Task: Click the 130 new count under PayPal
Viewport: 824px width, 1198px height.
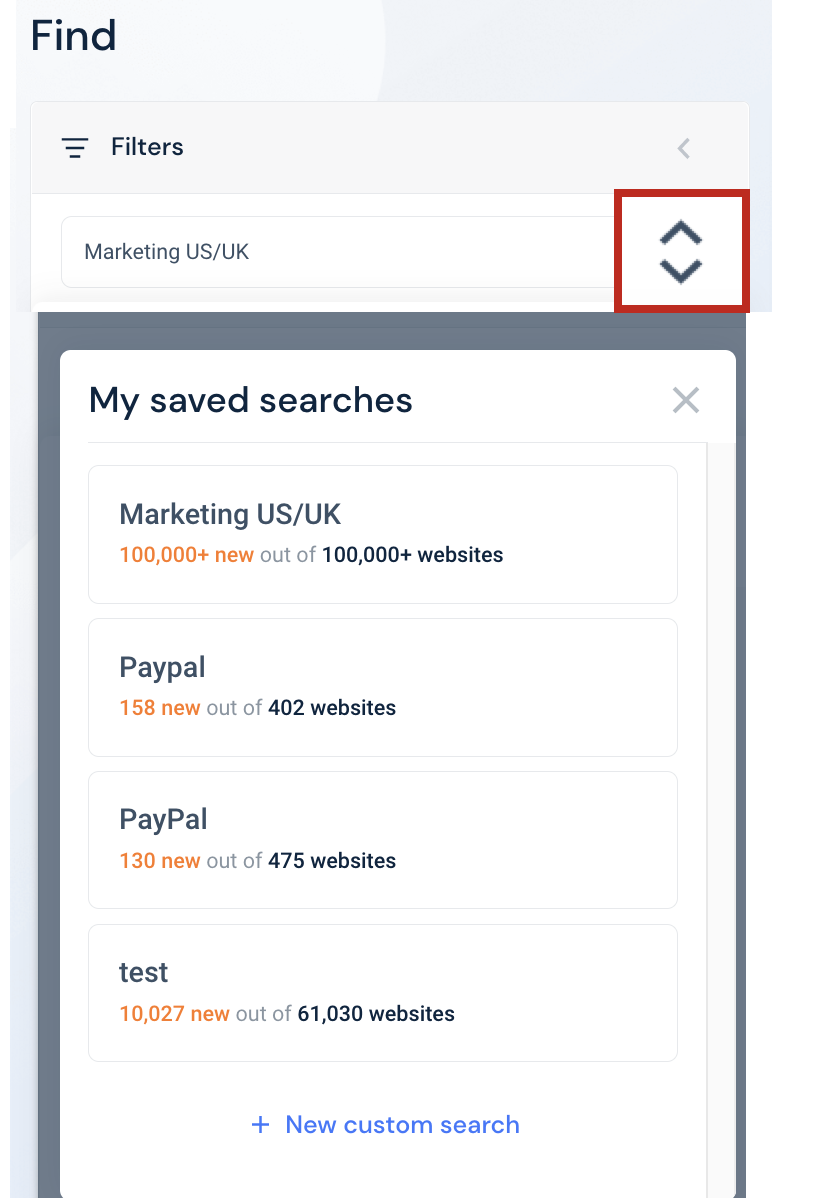Action: (x=160, y=860)
